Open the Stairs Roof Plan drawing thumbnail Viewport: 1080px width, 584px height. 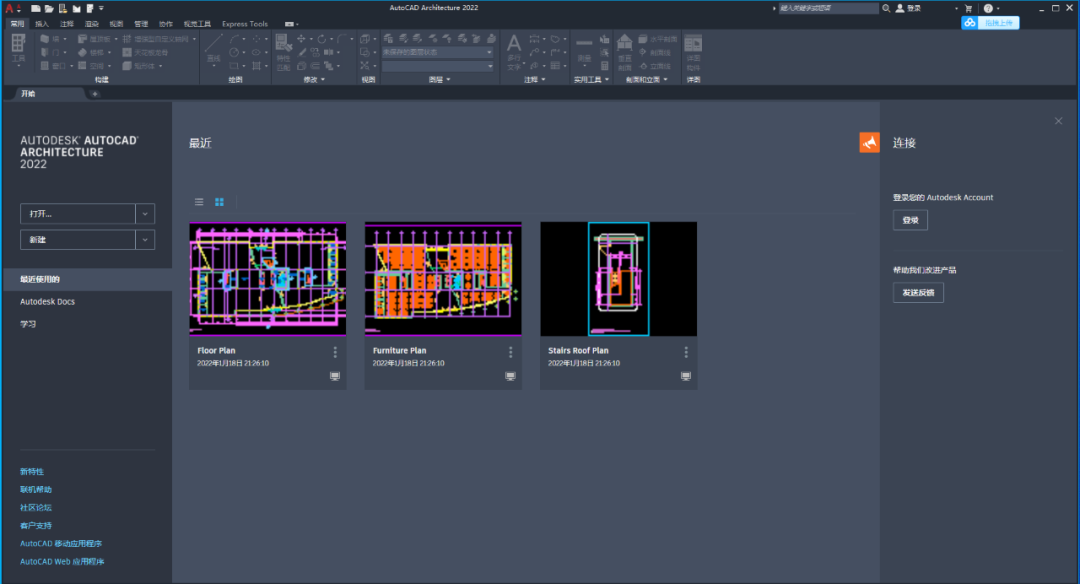click(619, 279)
